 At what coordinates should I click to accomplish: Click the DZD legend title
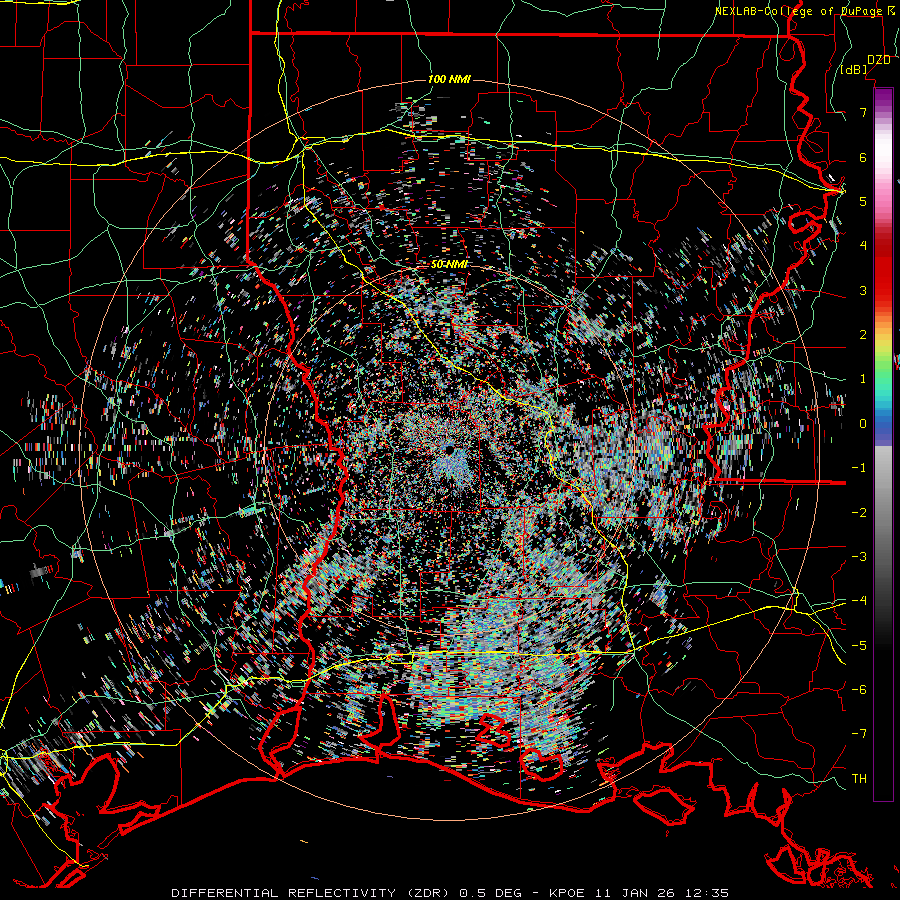[878, 59]
